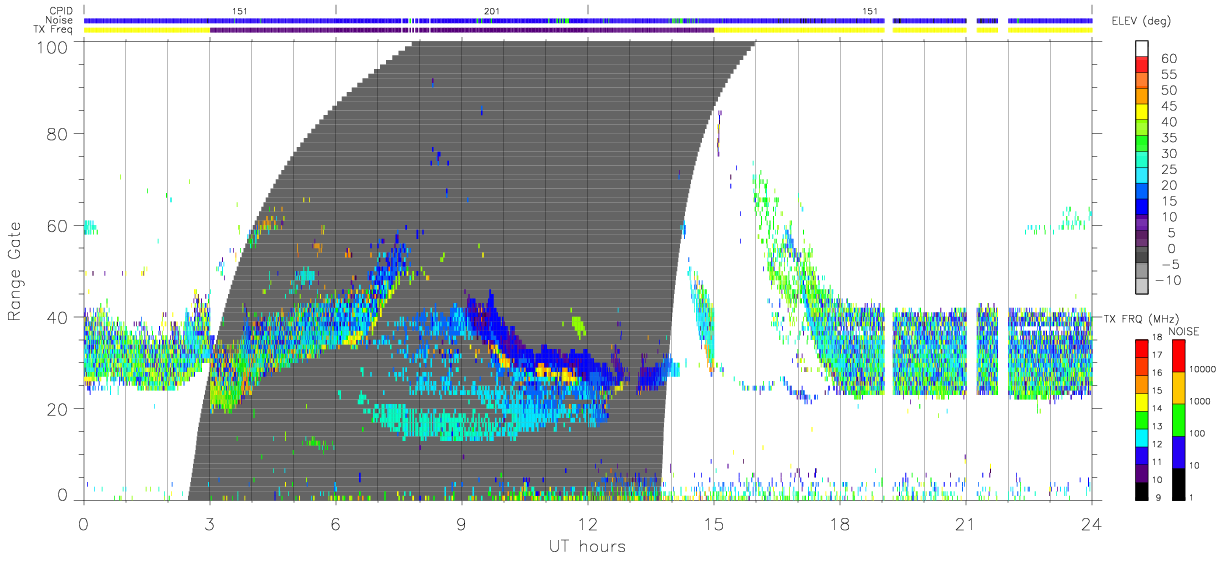Click the blue Noise bar segment below "201"

(x=492, y=20)
